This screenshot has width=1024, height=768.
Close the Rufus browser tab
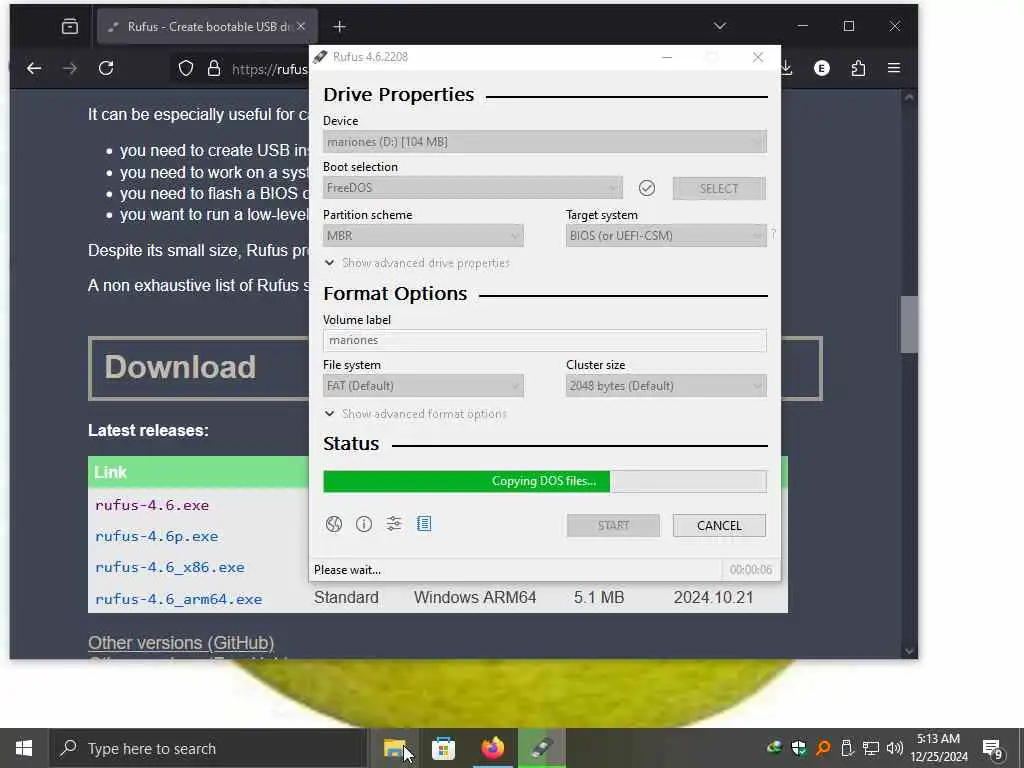301,26
